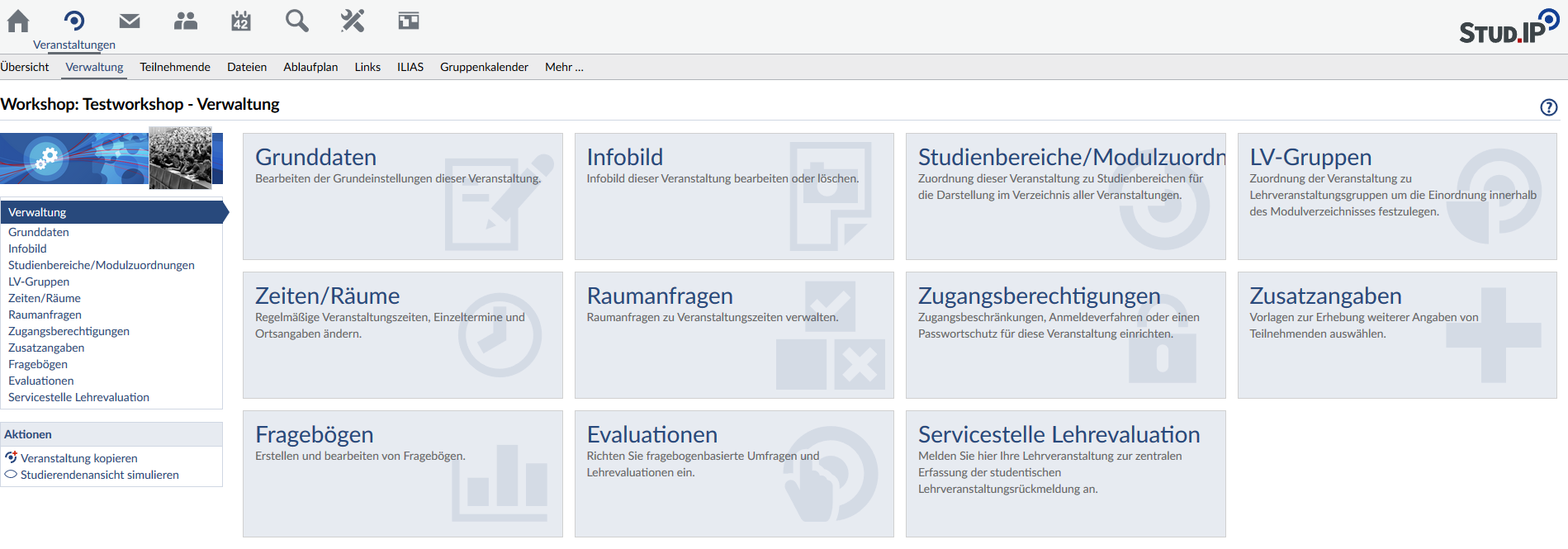The width and height of the screenshot is (1568, 549).
Task: Click the home Start icon
Action: pyautogui.click(x=18, y=21)
